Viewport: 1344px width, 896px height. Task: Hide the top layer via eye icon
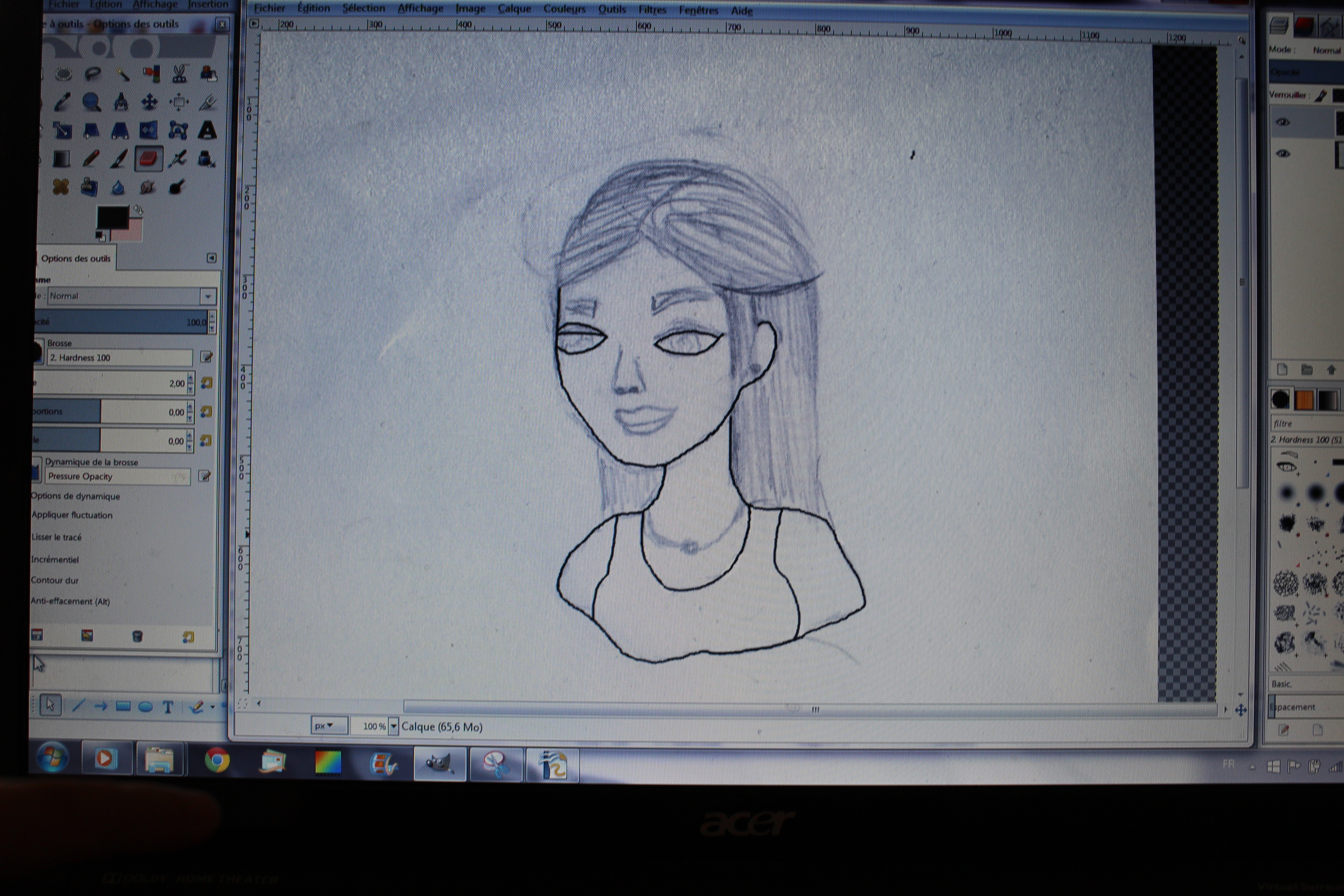[x=1283, y=122]
